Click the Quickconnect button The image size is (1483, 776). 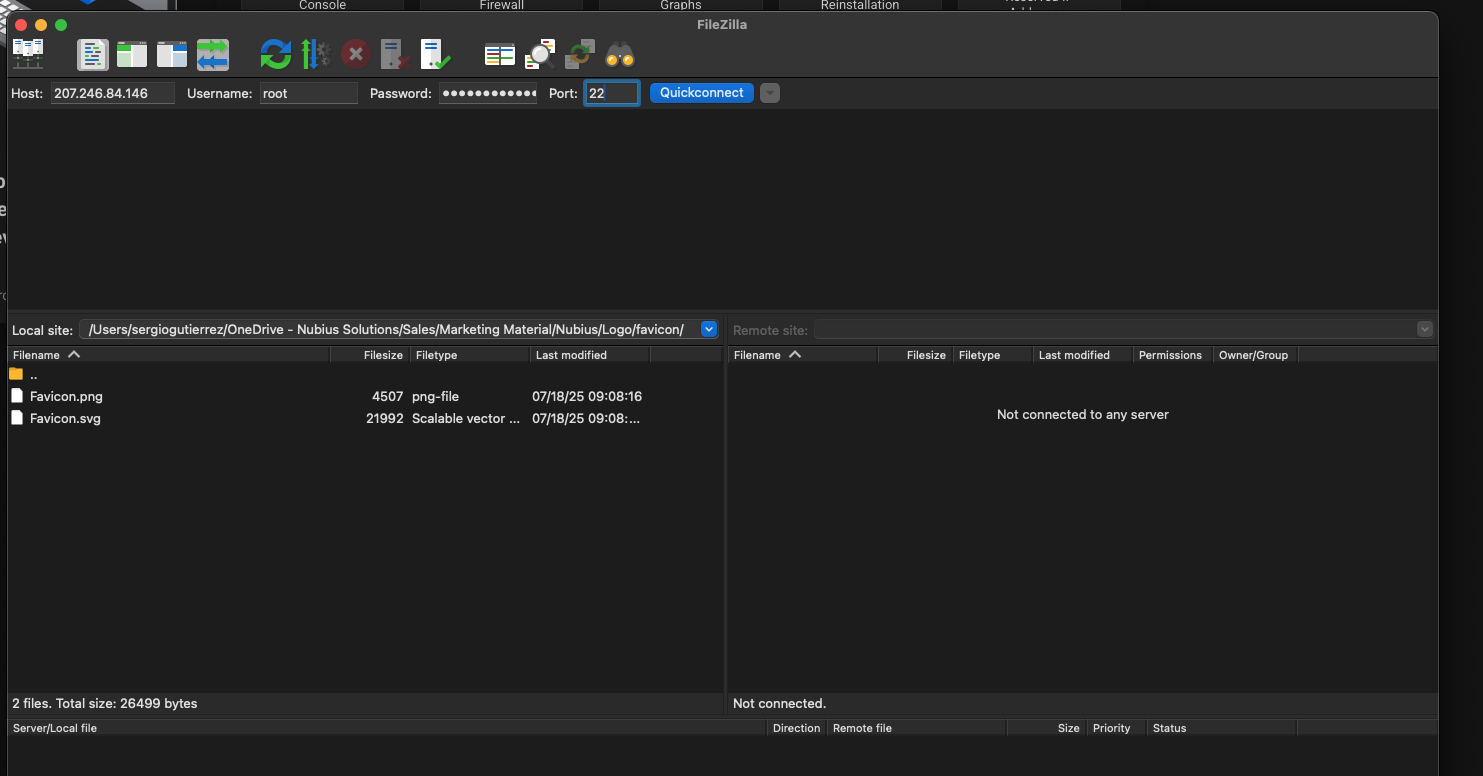pos(701,93)
